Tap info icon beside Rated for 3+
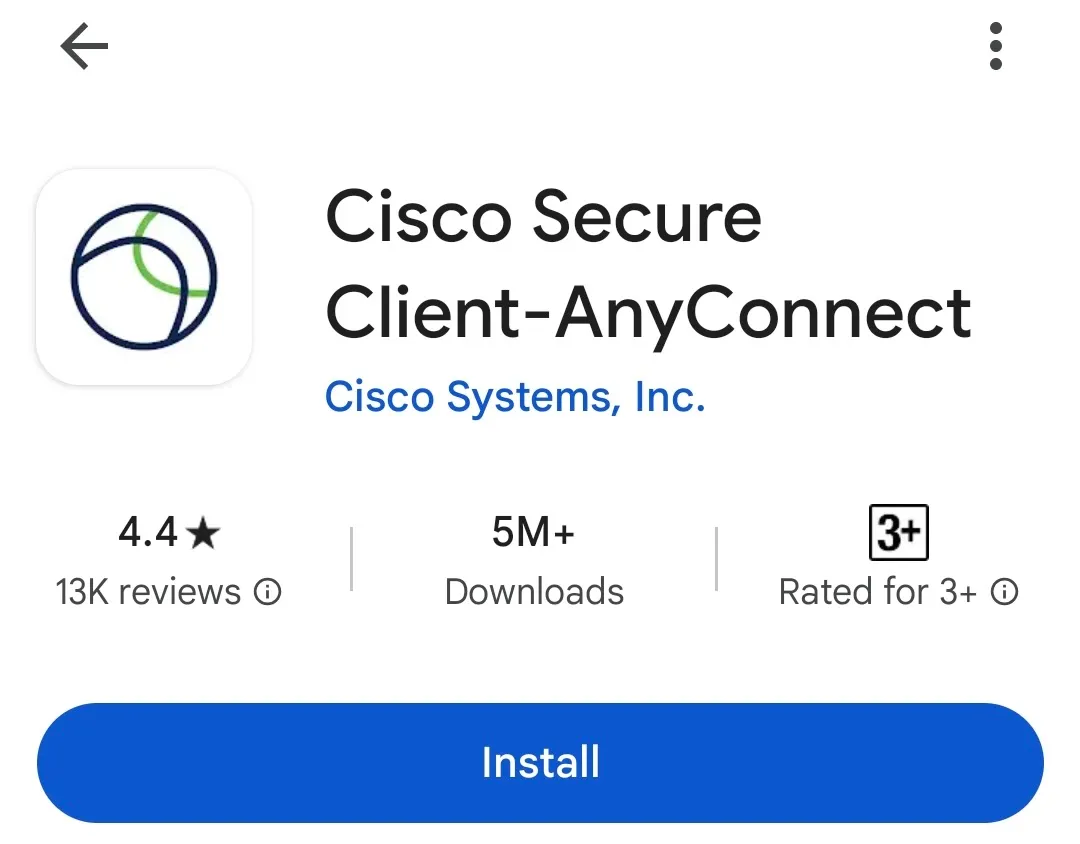Viewport: 1080px width, 844px height. tap(1004, 592)
